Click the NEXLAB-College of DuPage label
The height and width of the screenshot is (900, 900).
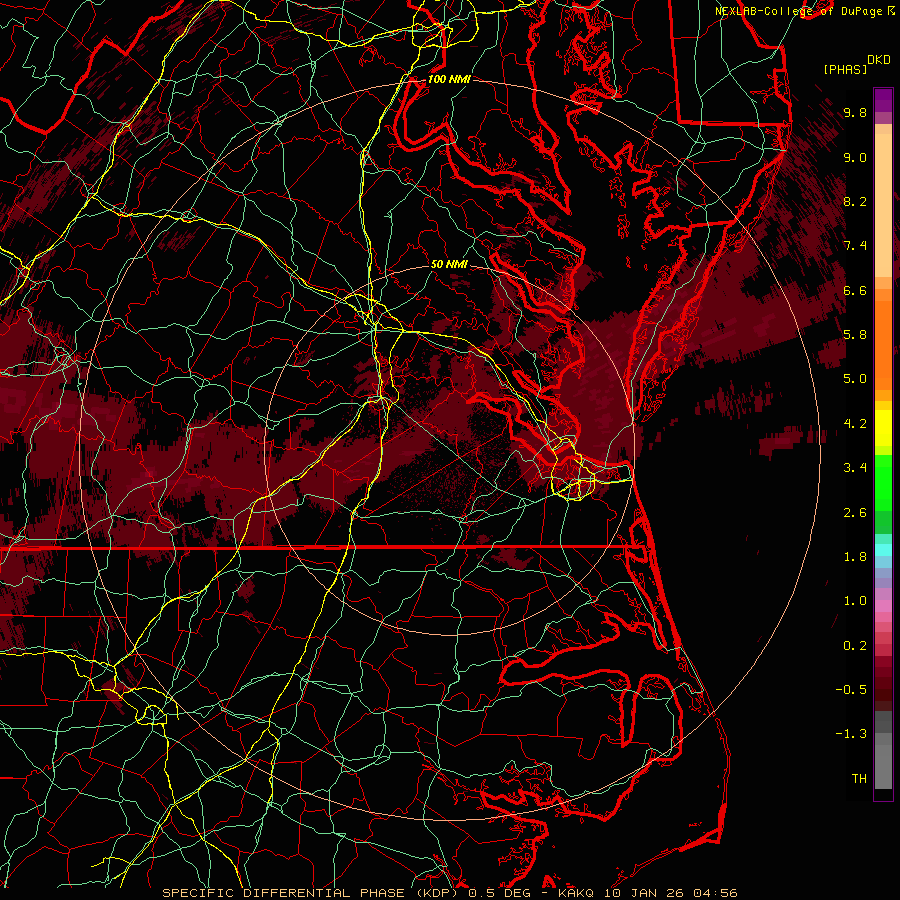point(799,11)
